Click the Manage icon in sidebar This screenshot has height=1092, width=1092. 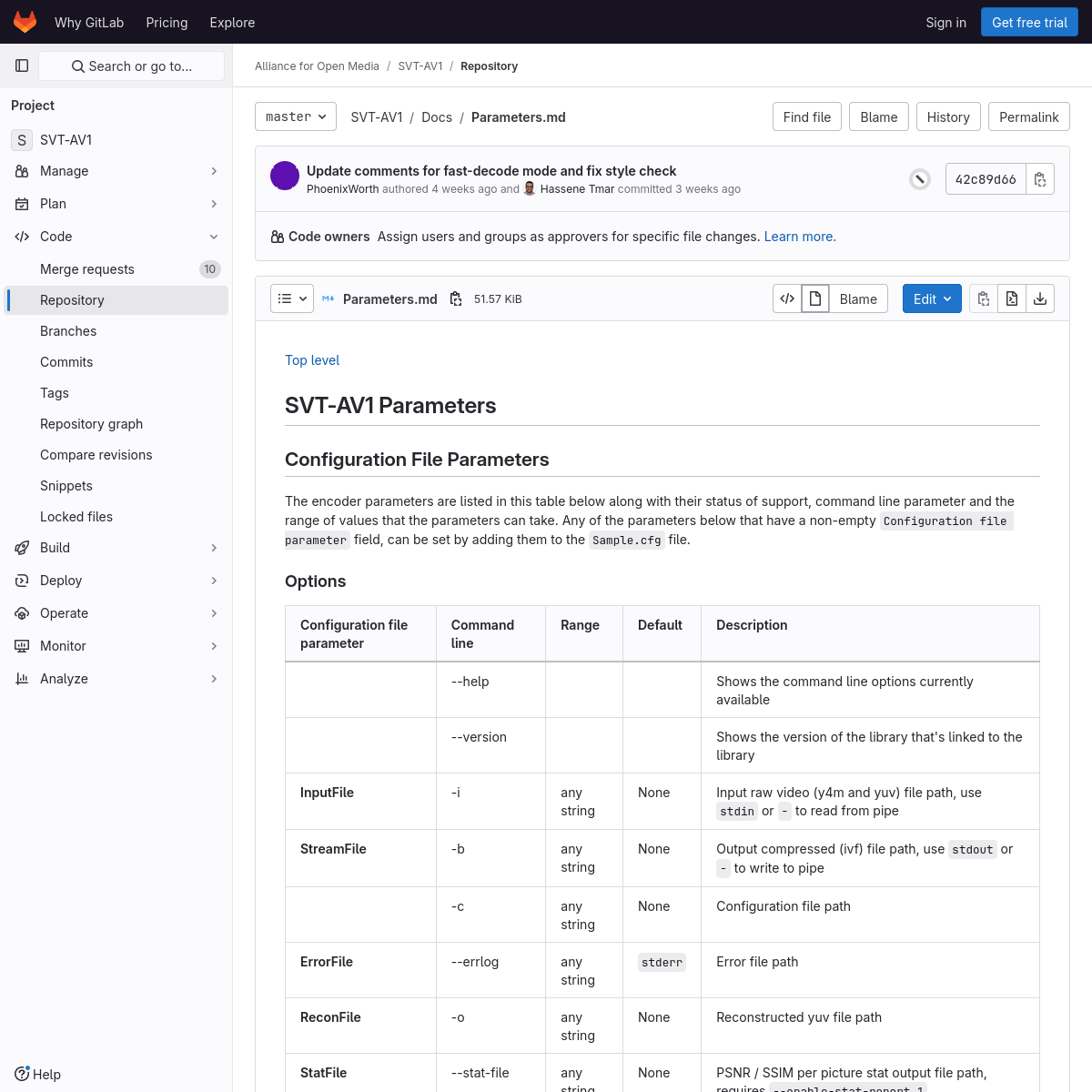22,171
